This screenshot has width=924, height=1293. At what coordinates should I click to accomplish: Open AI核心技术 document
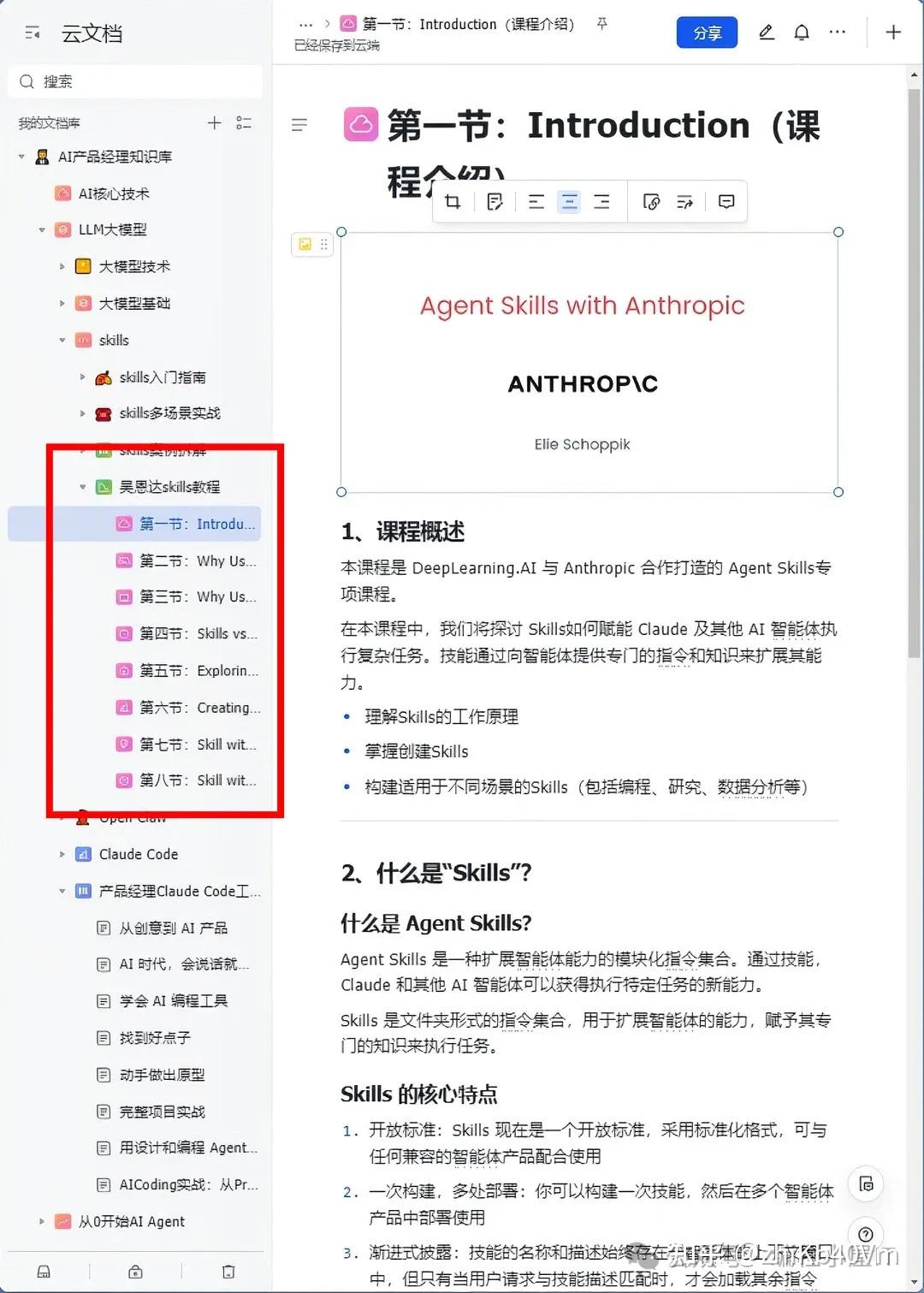(x=113, y=193)
